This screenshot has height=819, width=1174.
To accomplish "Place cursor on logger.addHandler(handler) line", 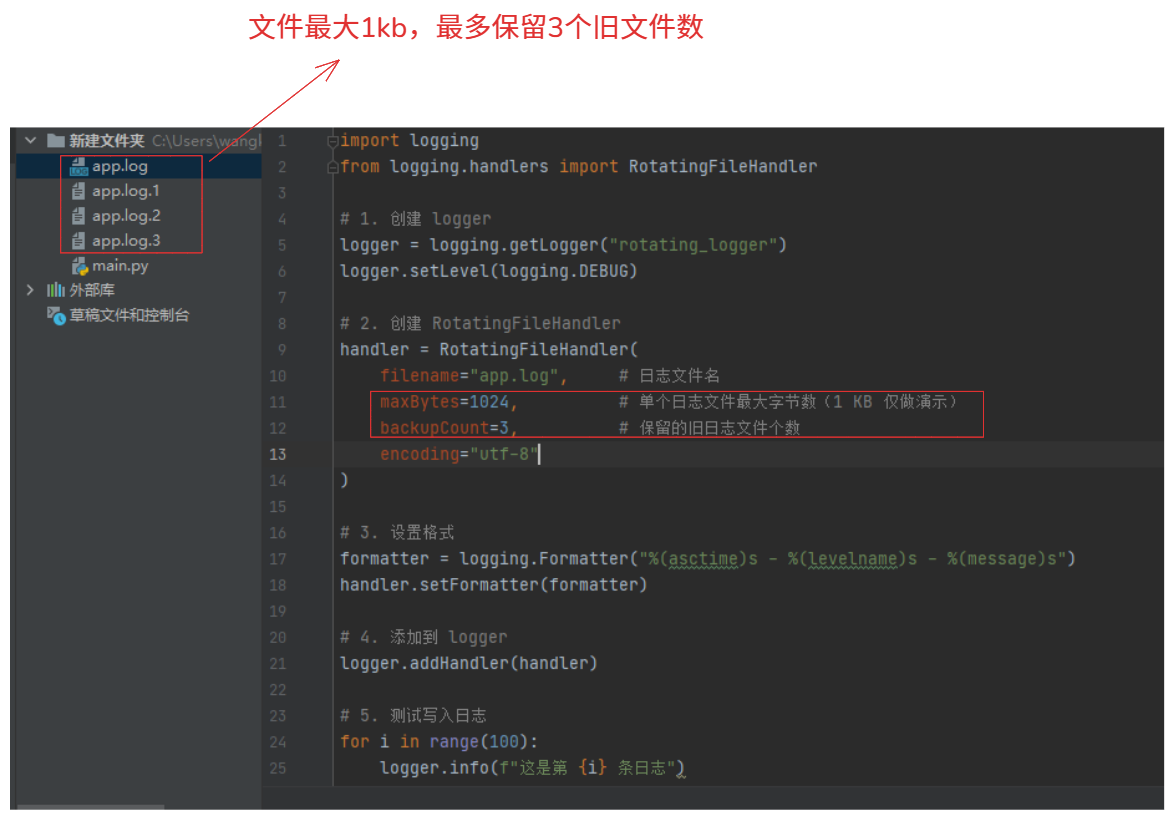I will (468, 663).
